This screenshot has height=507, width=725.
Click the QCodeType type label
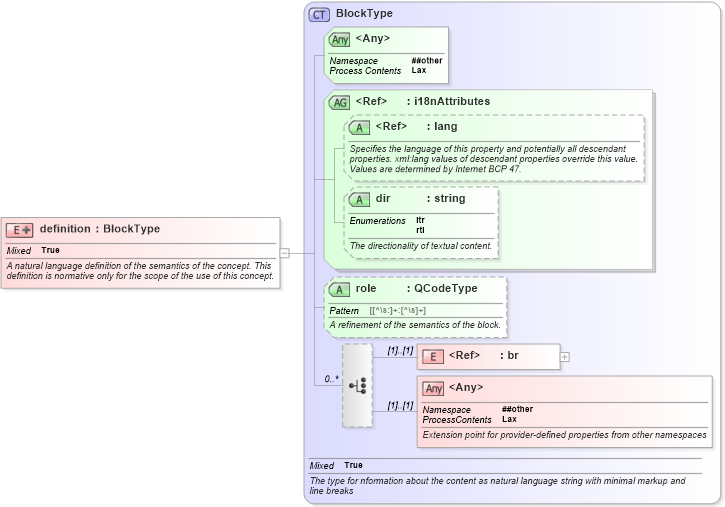coord(442,288)
